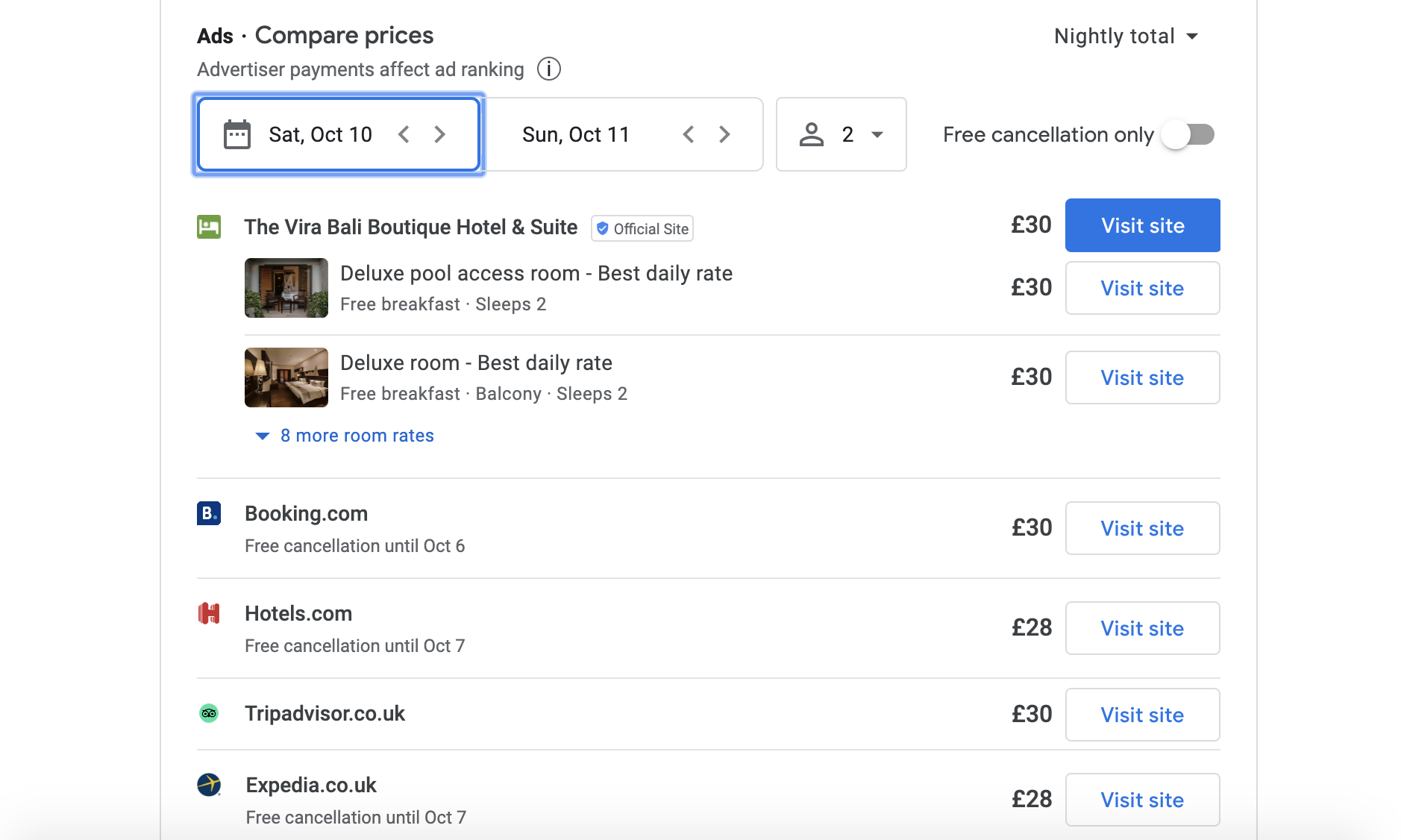Screen dimensions: 1401x840
Task: Click the Booking.com logo icon
Action: [209, 513]
